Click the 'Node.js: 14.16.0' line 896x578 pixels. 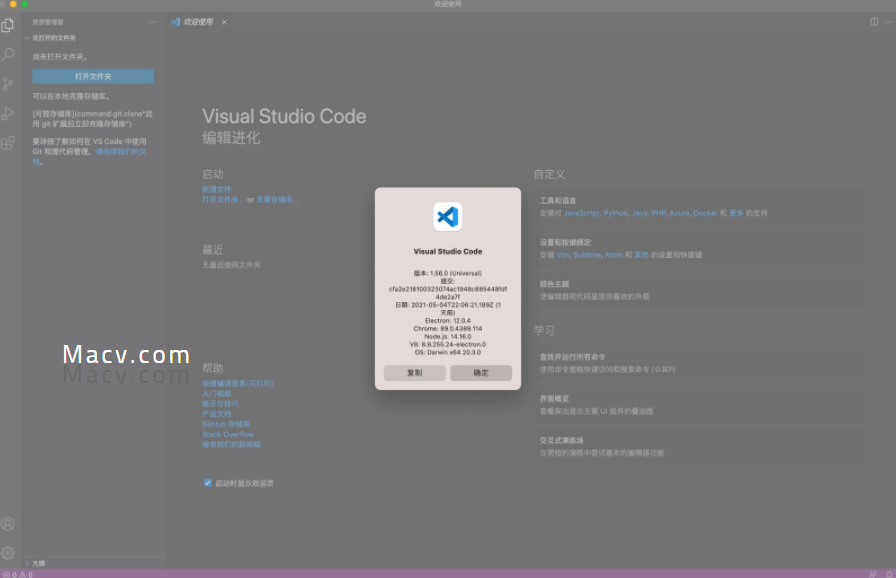(448, 337)
